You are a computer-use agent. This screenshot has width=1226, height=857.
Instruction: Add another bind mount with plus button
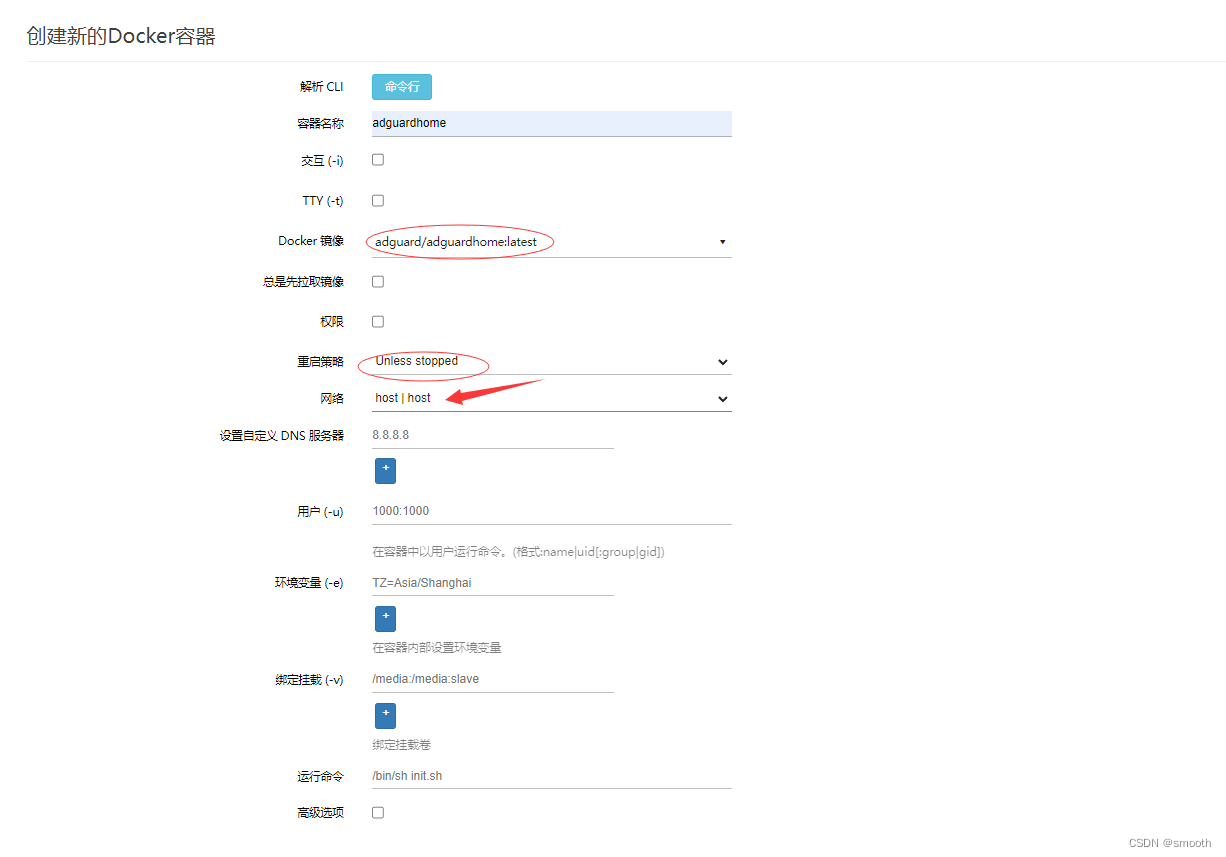pyautogui.click(x=385, y=715)
